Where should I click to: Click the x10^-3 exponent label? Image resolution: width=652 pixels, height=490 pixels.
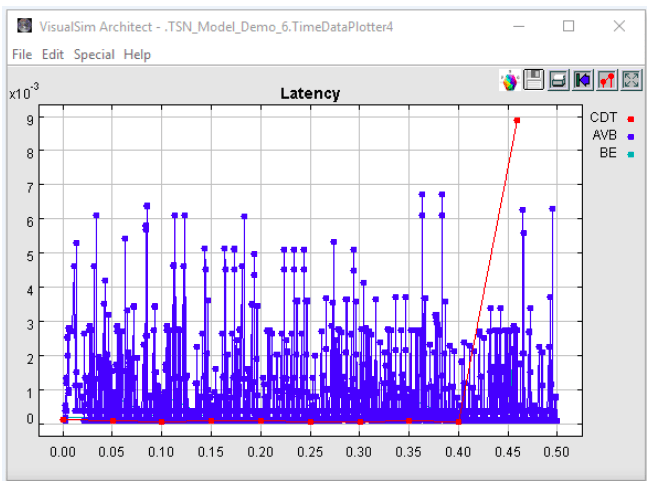point(24,91)
